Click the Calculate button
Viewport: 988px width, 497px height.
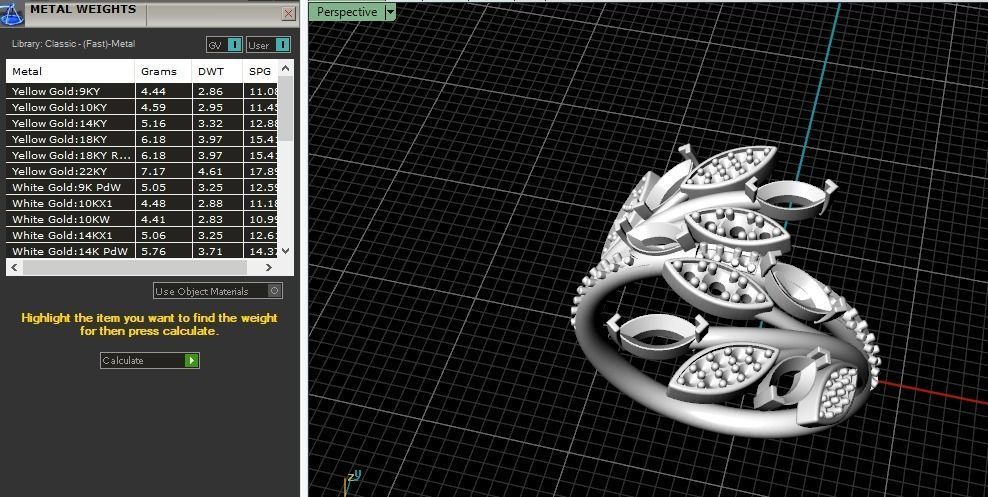click(x=150, y=360)
